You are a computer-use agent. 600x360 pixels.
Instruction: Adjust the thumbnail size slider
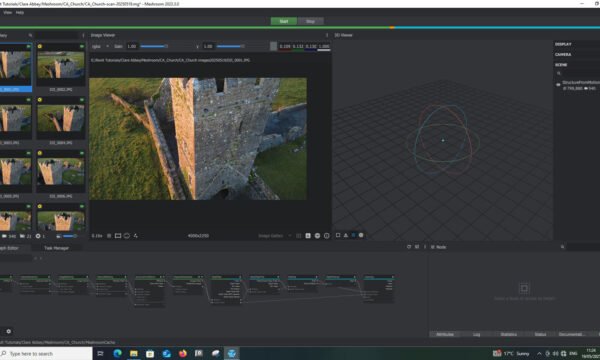70,236
